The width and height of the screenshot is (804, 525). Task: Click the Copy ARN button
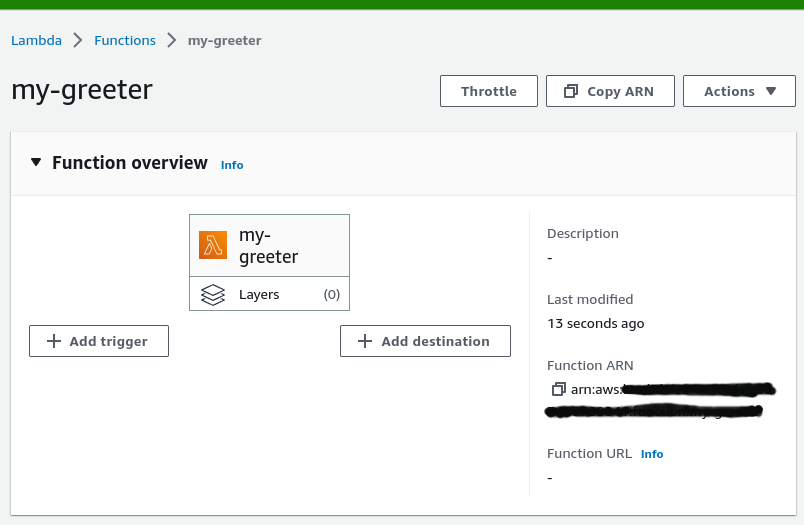click(x=610, y=91)
